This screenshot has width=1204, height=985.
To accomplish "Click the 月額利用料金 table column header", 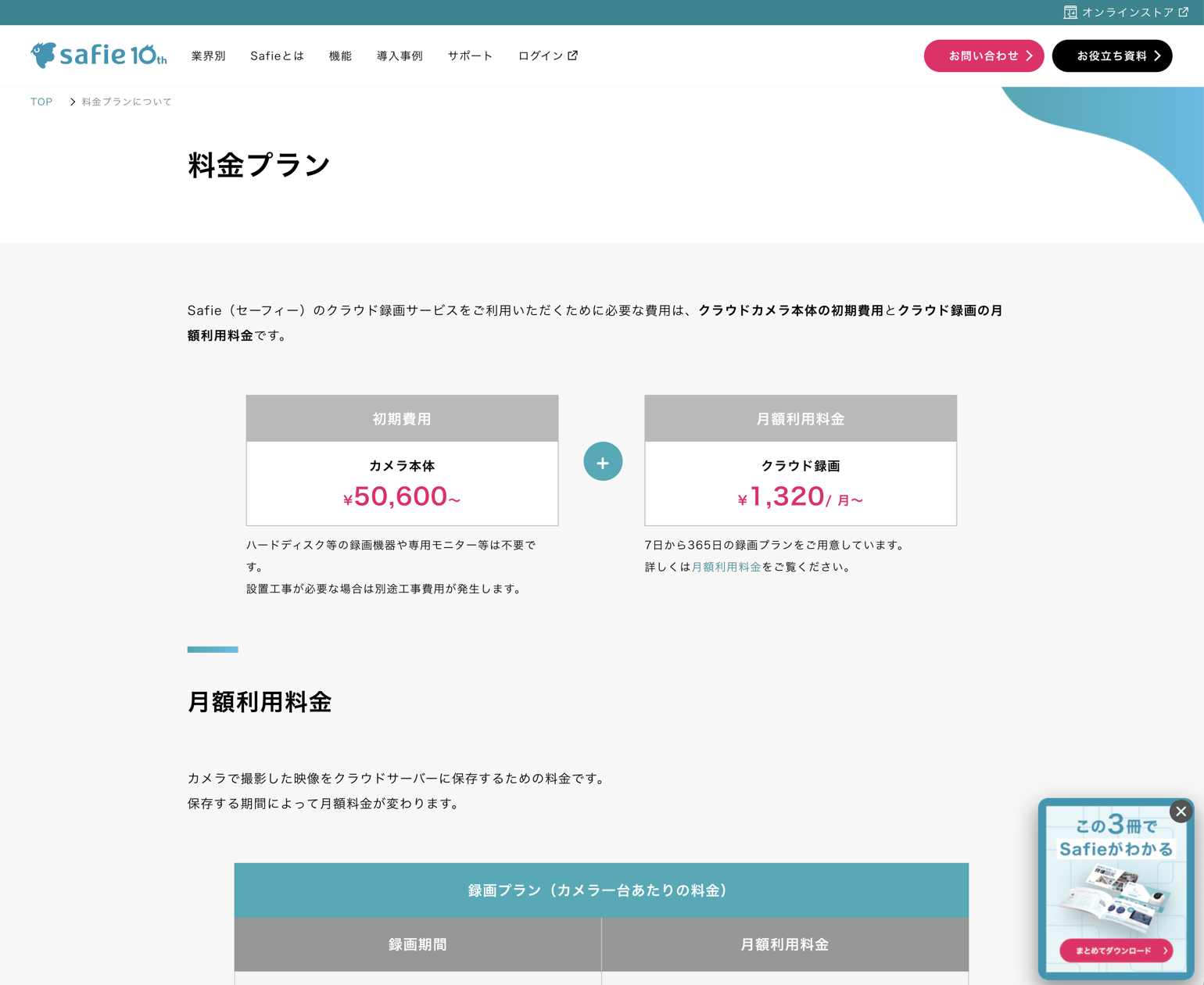I will [x=785, y=944].
